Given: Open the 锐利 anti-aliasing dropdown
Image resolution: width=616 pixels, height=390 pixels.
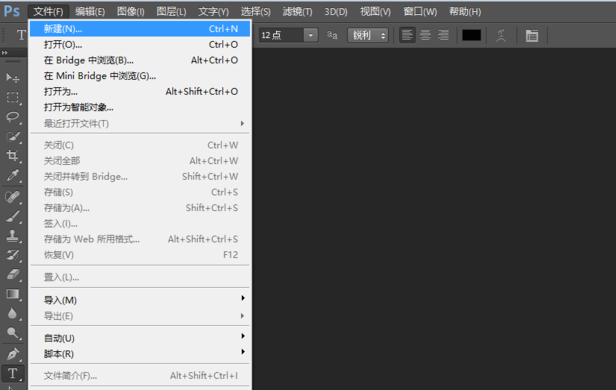Looking at the screenshot, I should pyautogui.click(x=368, y=35).
